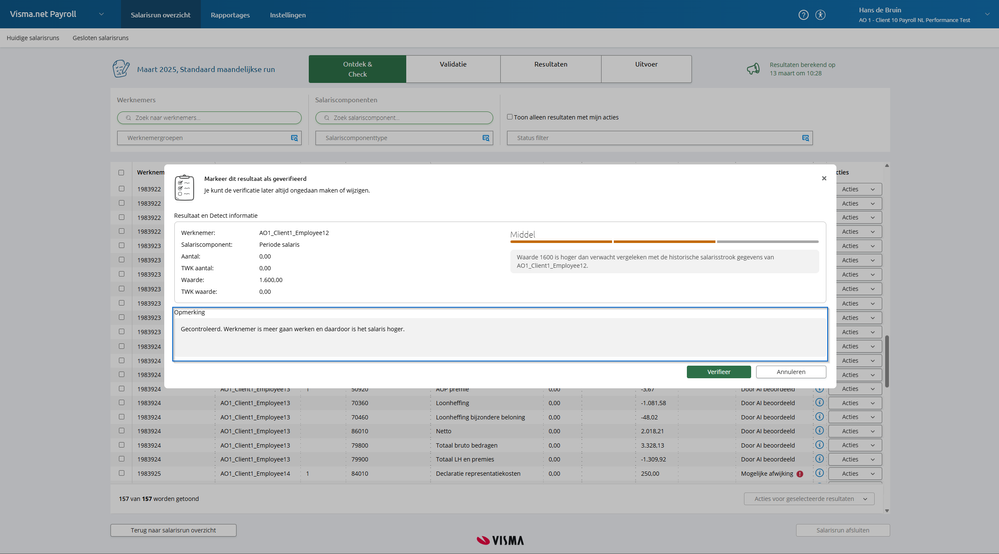
Task: Click the Salarisrun afsluiten button
Action: 842,530
